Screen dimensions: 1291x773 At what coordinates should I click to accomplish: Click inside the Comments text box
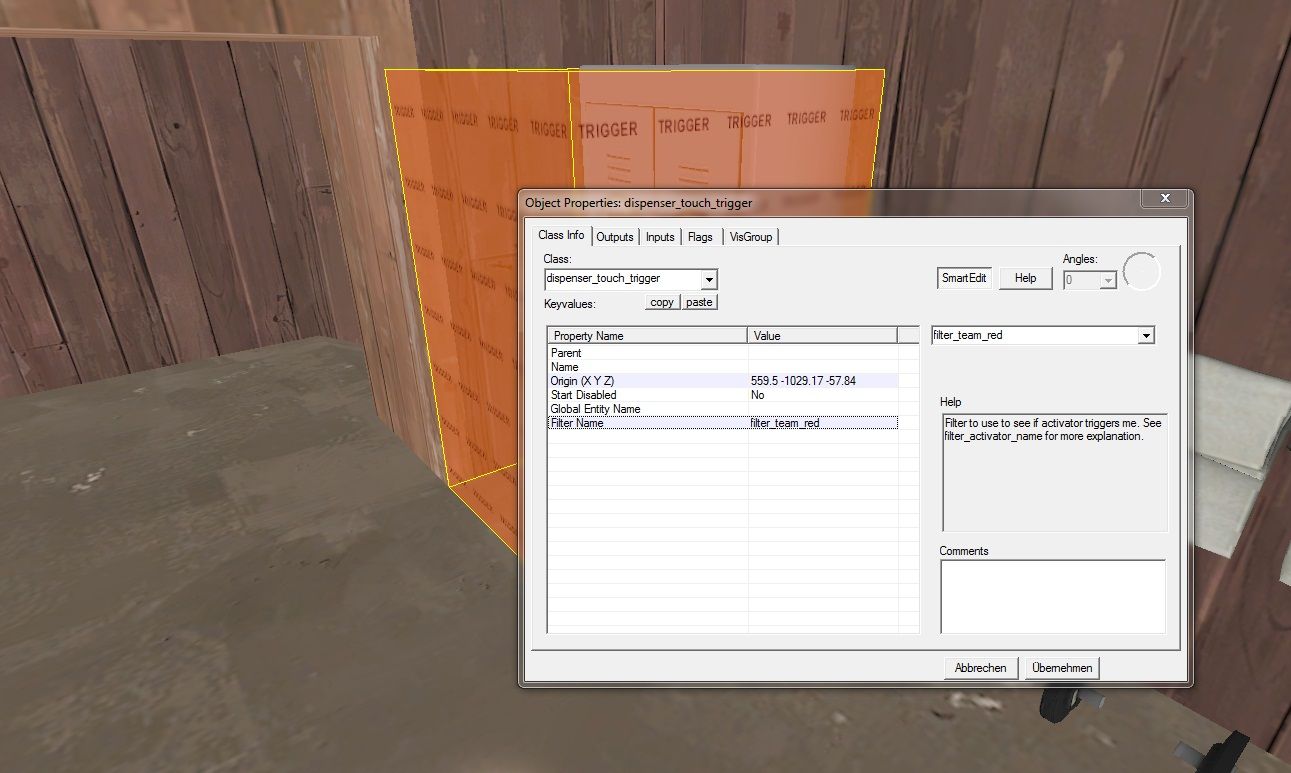(1052, 596)
